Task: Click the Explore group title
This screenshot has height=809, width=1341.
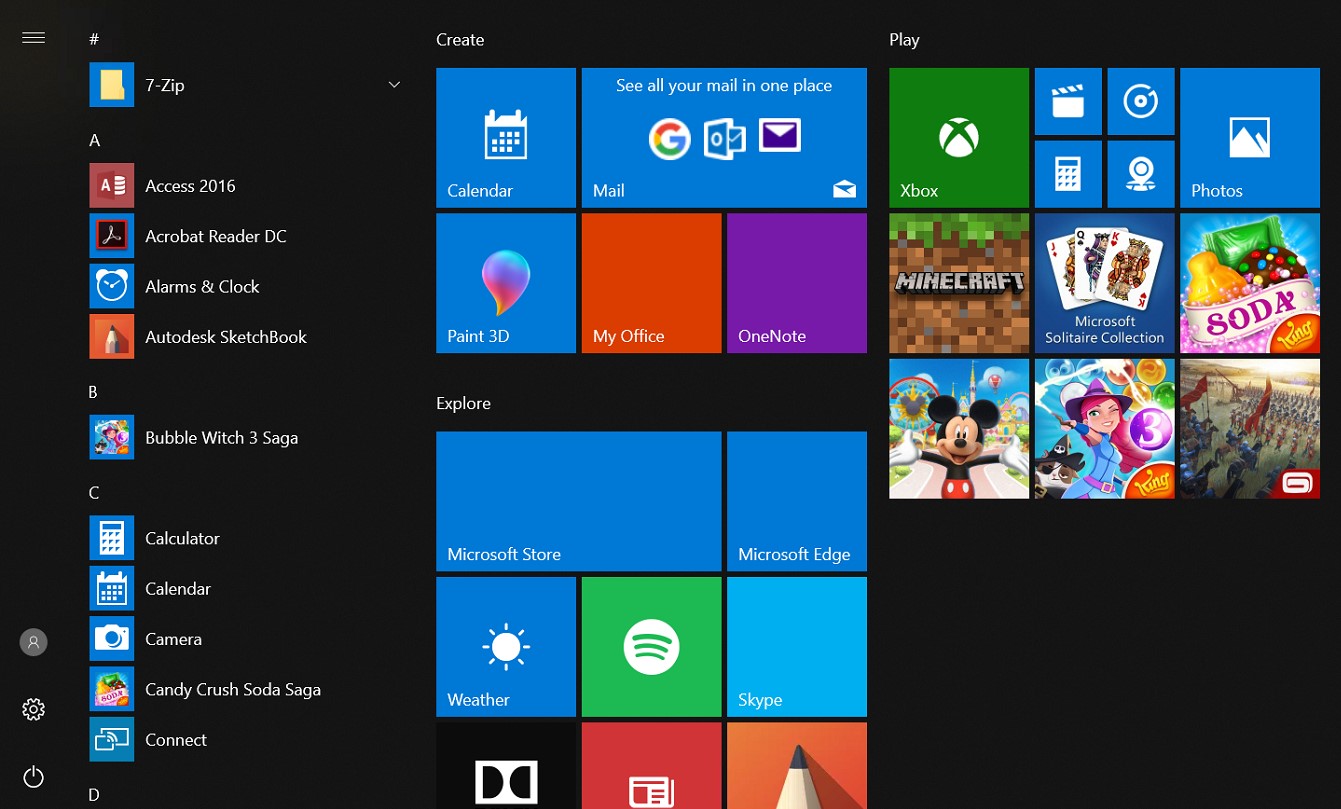Action: pos(463,403)
